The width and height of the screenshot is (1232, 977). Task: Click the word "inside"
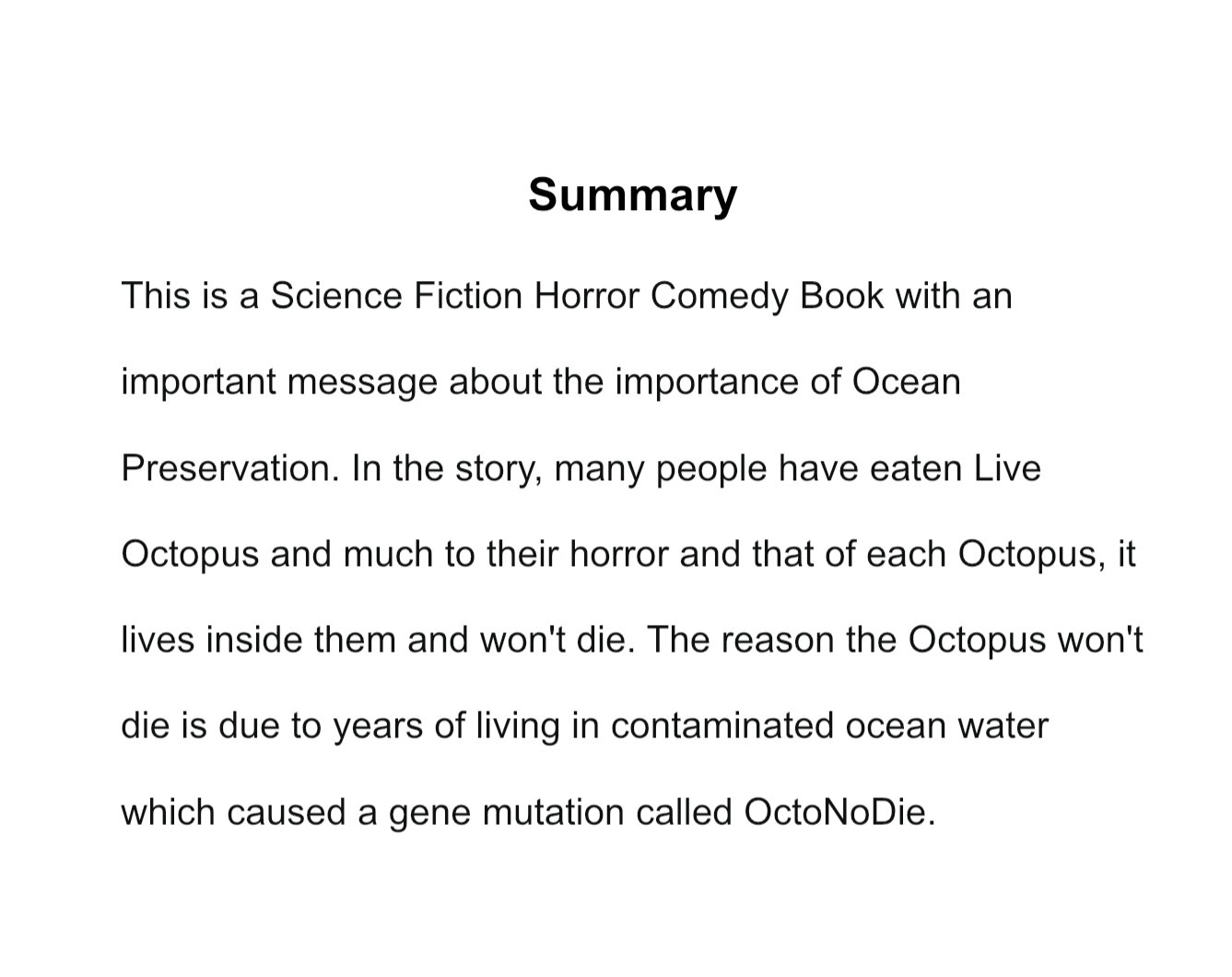(255, 640)
